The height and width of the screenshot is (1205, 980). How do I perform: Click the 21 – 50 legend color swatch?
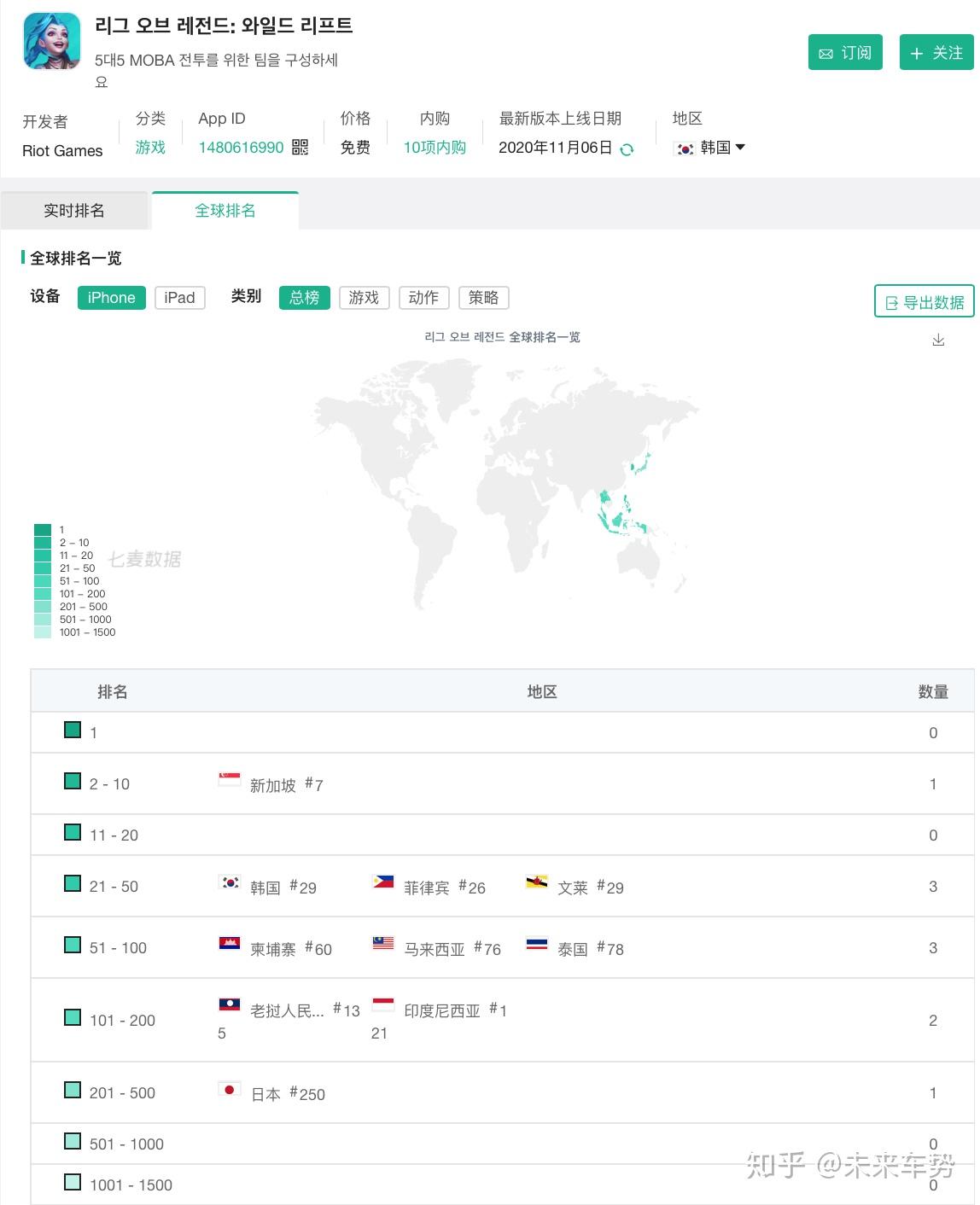(43, 568)
